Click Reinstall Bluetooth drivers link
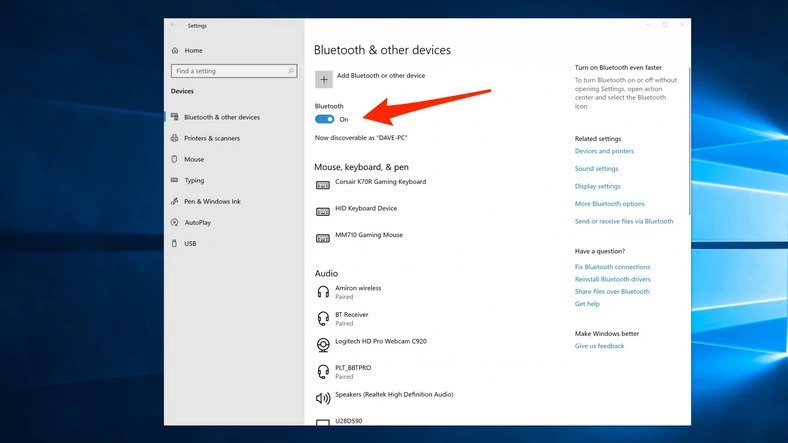Viewport: 788px width, 443px height. click(x=613, y=279)
